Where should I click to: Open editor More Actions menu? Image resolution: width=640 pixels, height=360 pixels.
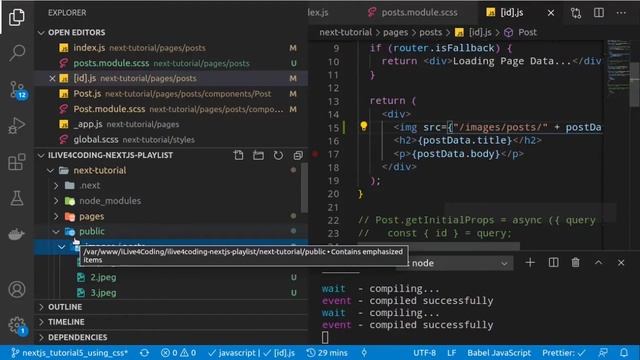621,13
